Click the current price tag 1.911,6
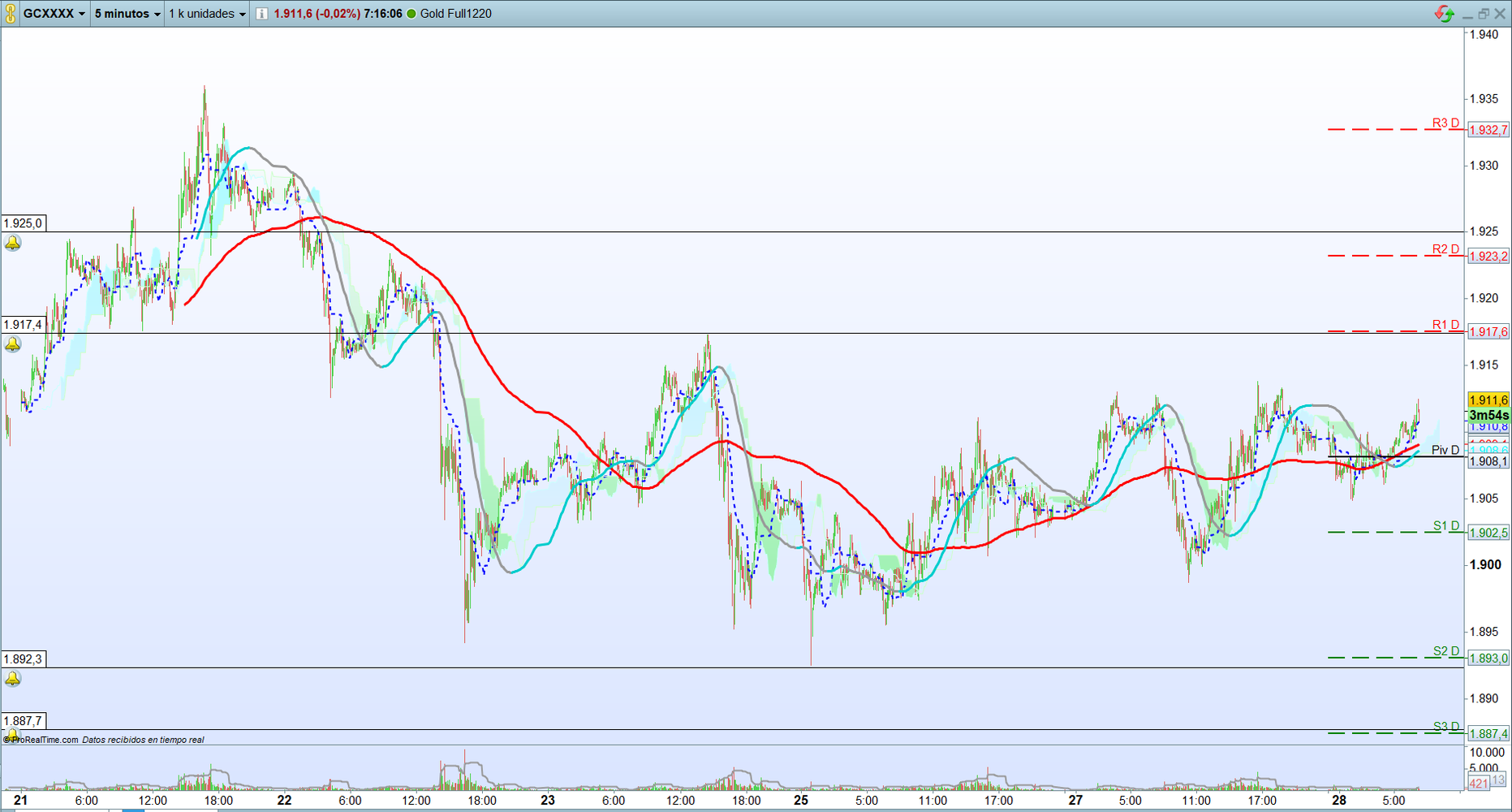1512x812 pixels. tap(1488, 400)
